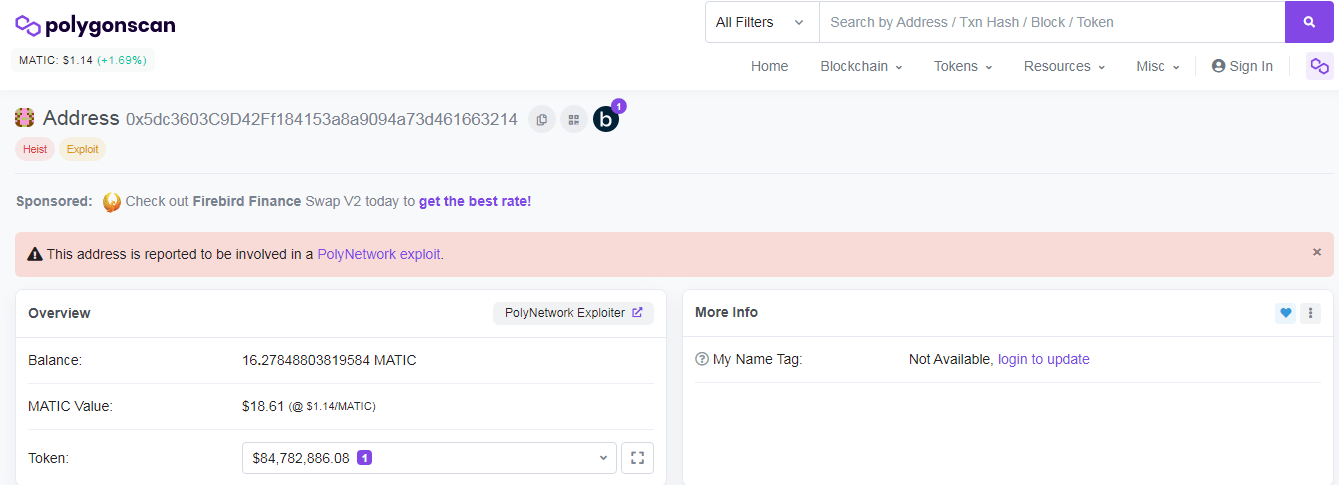Open the All Filters dropdown
This screenshot has height=485, width=1339.
click(762, 22)
